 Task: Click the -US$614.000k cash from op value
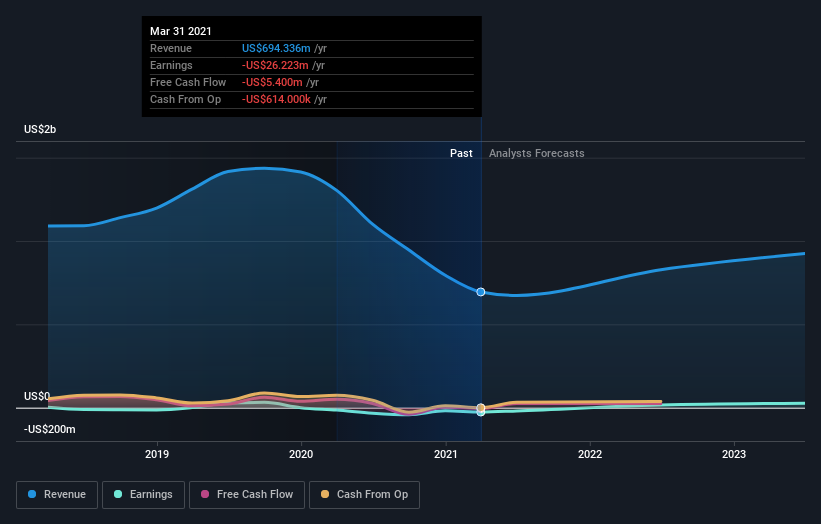click(276, 99)
